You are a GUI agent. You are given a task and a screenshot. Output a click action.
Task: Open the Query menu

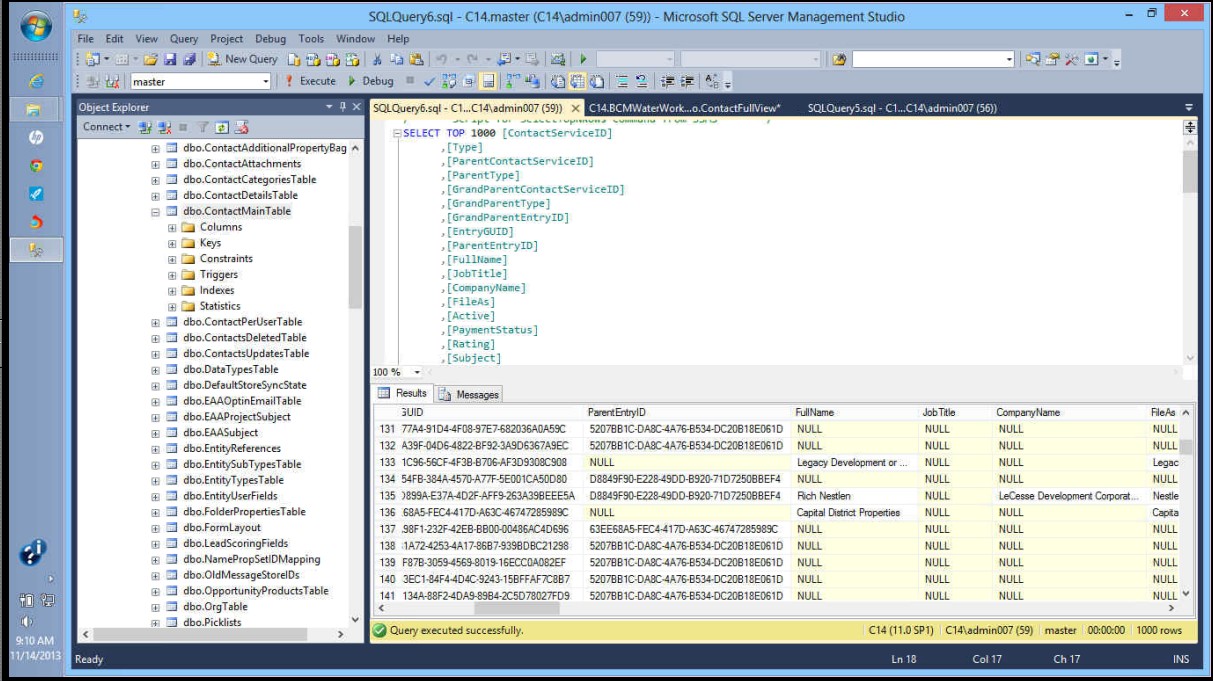pos(184,39)
